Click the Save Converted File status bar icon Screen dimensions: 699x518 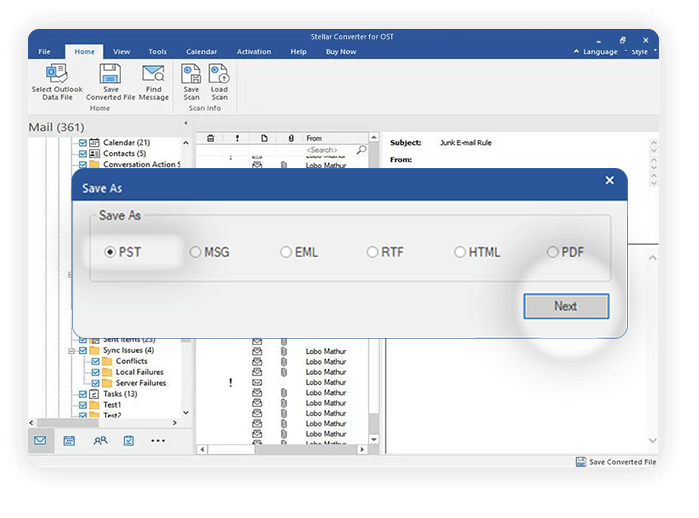pyautogui.click(x=581, y=462)
